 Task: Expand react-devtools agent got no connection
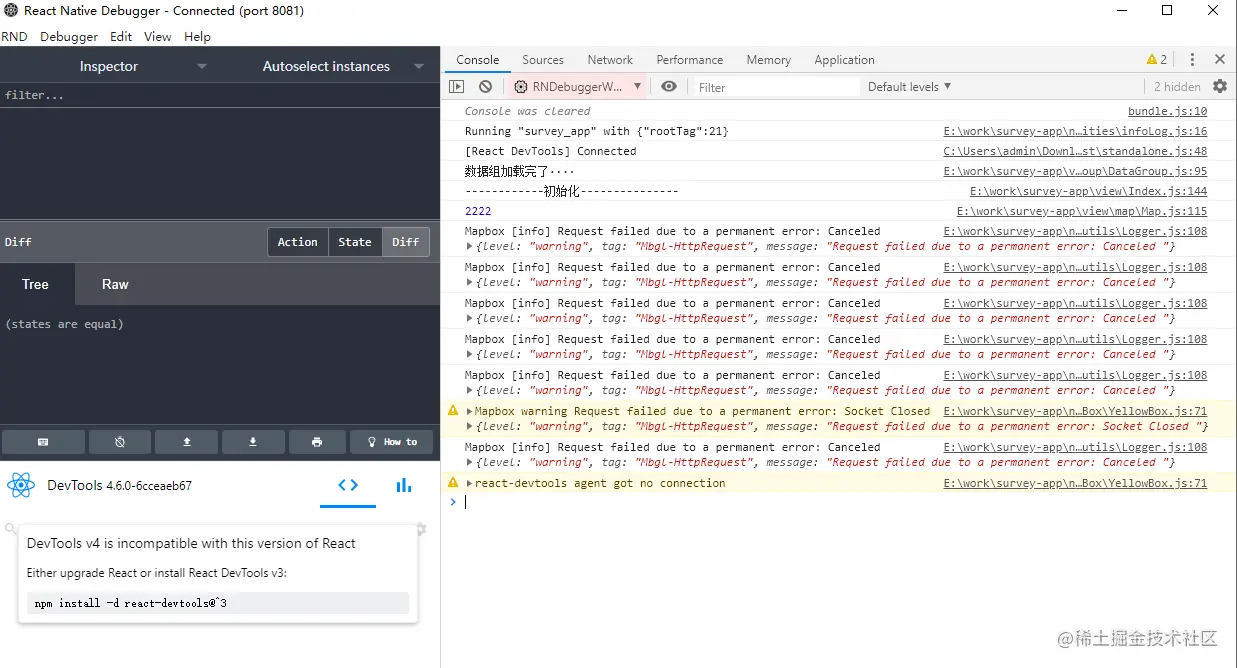(x=470, y=483)
